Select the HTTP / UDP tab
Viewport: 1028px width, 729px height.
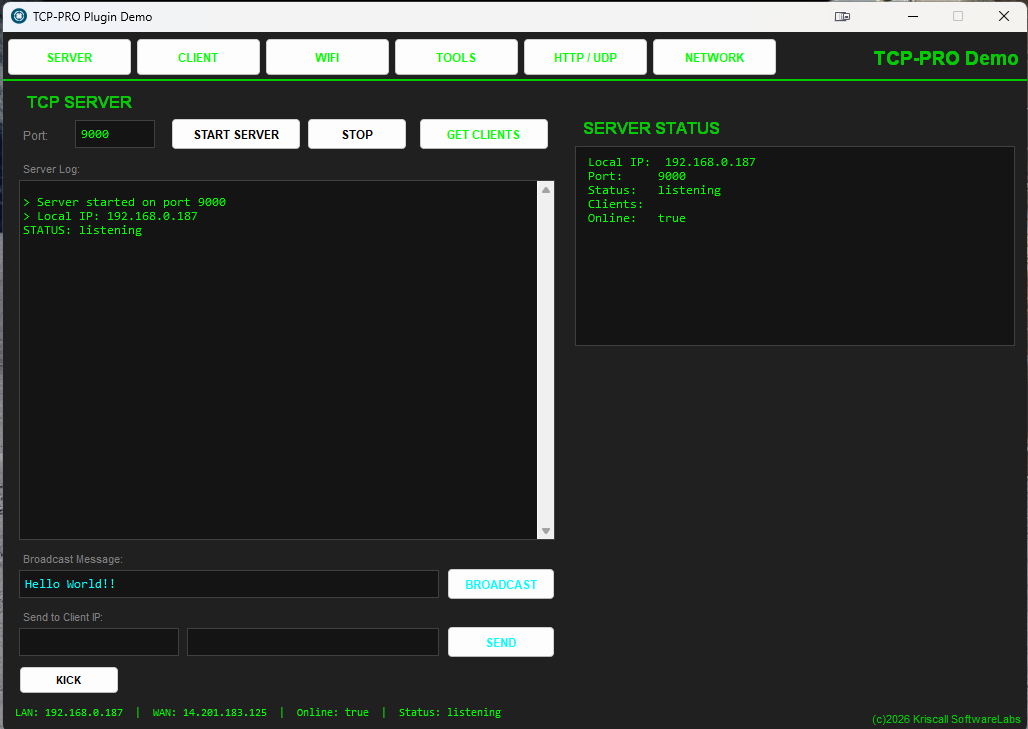[585, 57]
